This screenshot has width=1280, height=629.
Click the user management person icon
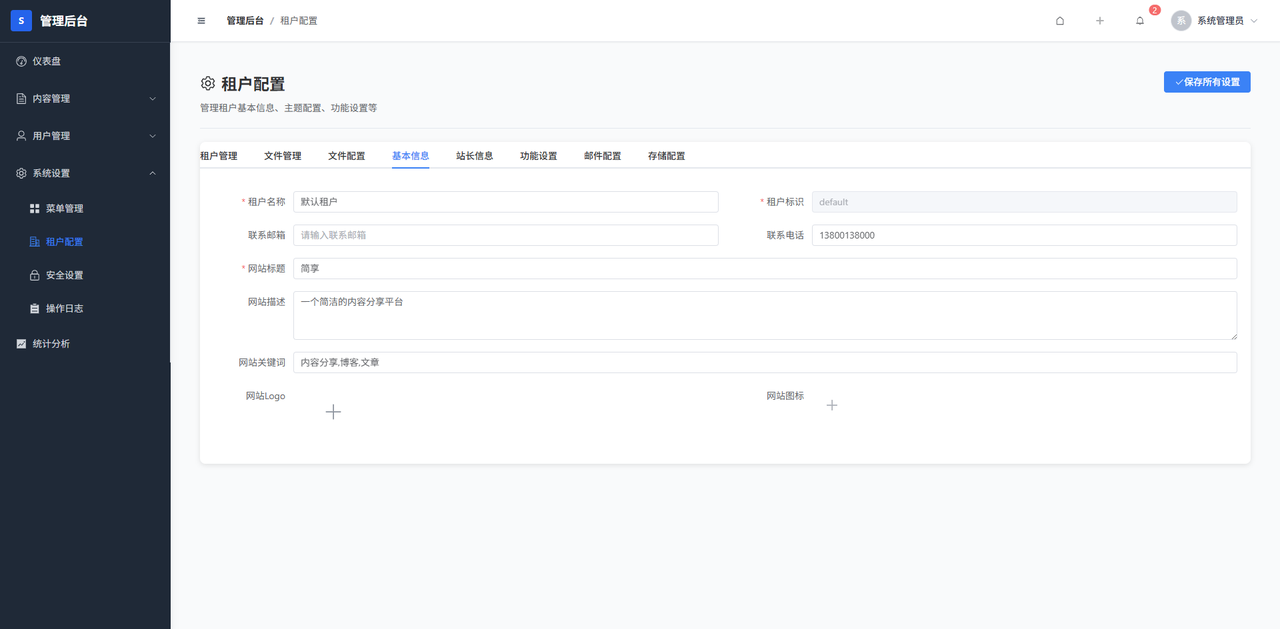(22, 135)
